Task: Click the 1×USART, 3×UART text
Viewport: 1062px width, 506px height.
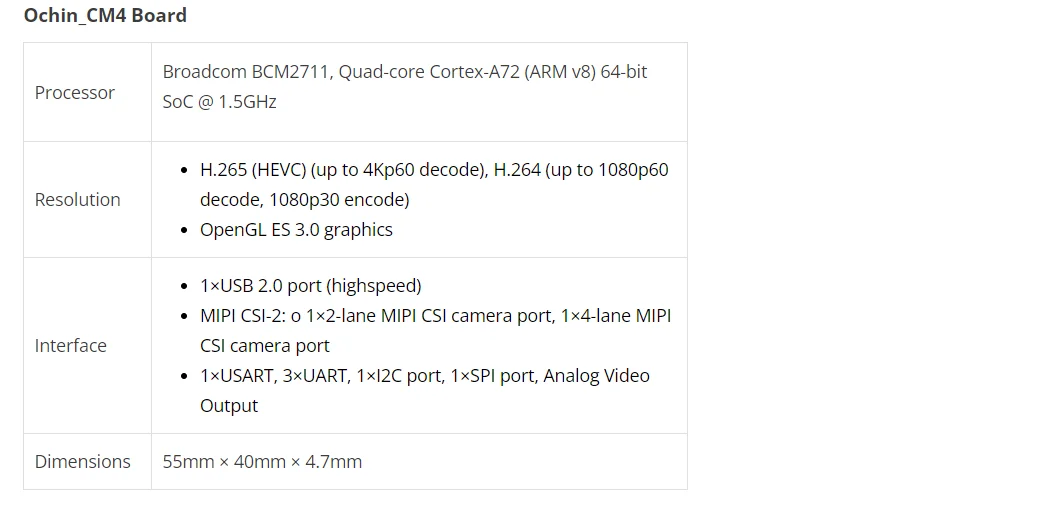Action: 273,375
